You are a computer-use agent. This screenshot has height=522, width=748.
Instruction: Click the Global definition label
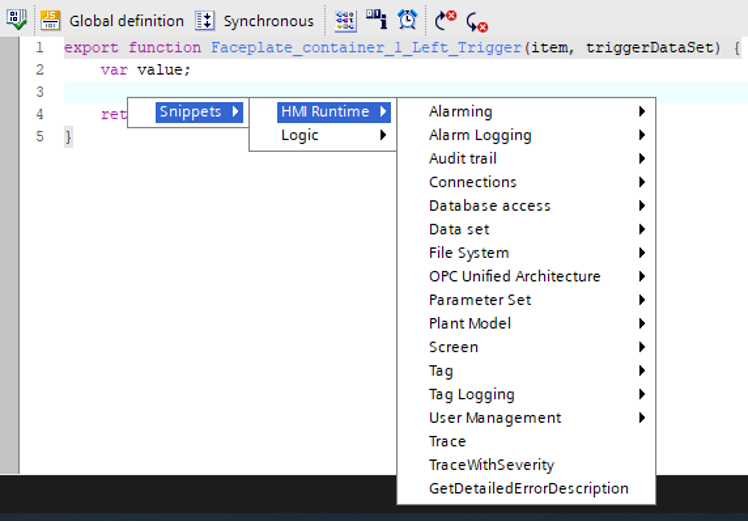pyautogui.click(x=126, y=21)
